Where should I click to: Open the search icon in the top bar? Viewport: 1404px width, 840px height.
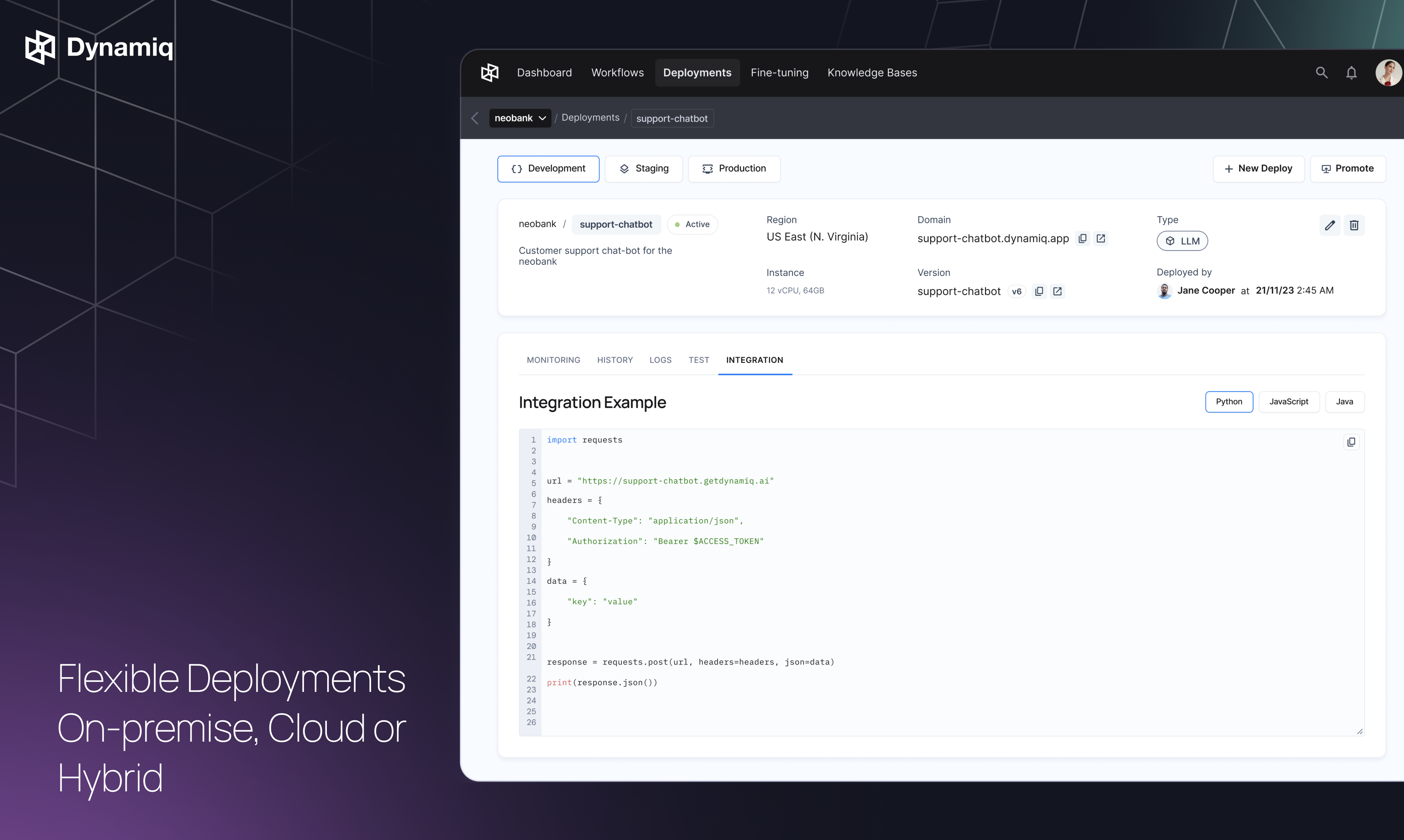pos(1321,73)
